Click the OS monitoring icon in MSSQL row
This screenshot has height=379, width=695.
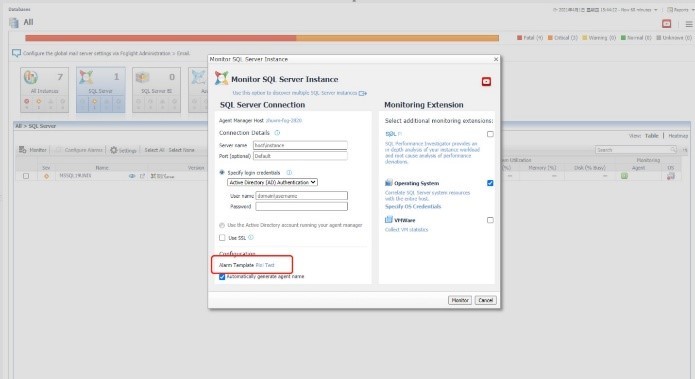point(671,176)
